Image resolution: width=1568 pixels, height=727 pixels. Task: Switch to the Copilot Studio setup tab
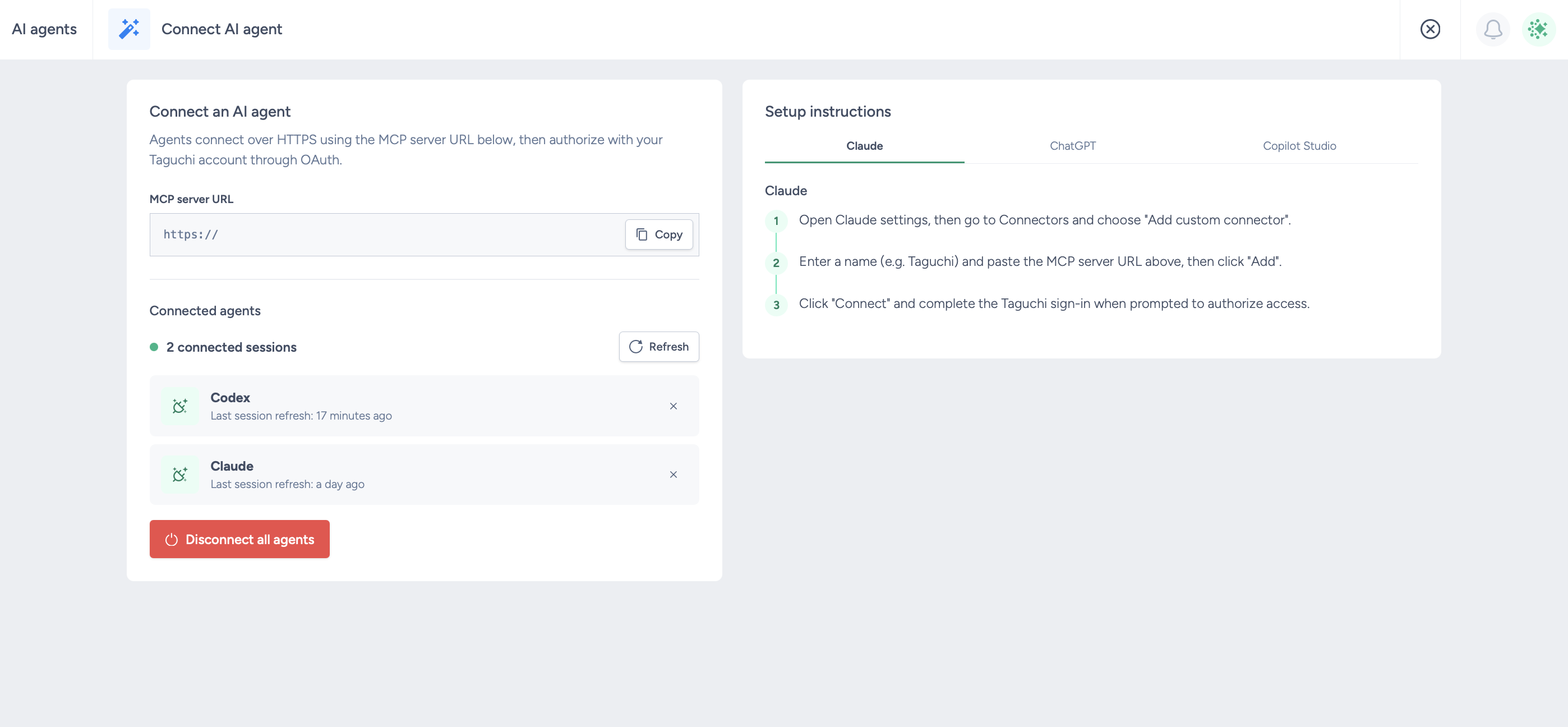[x=1299, y=145]
